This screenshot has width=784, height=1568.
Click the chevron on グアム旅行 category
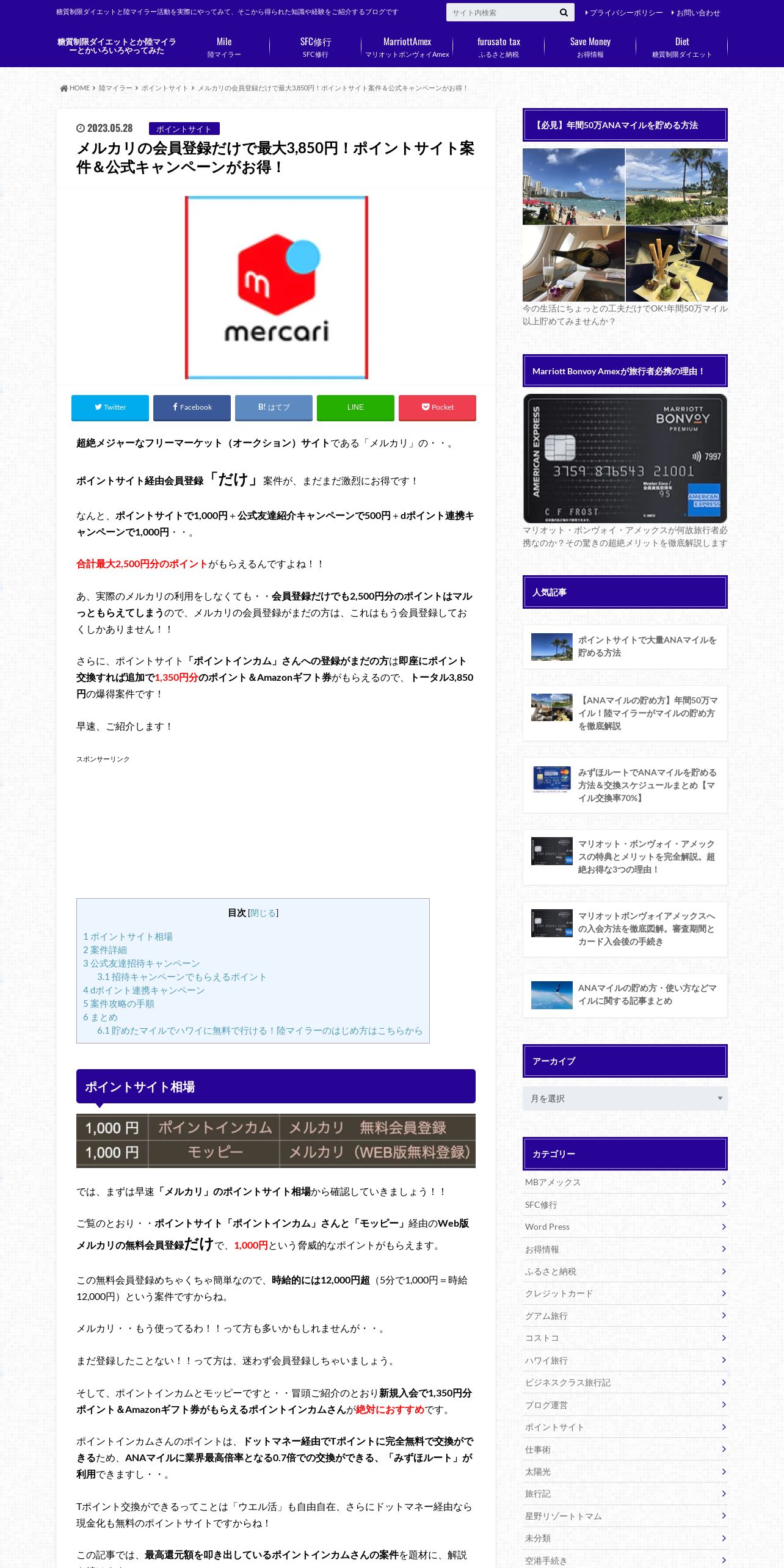[724, 1315]
